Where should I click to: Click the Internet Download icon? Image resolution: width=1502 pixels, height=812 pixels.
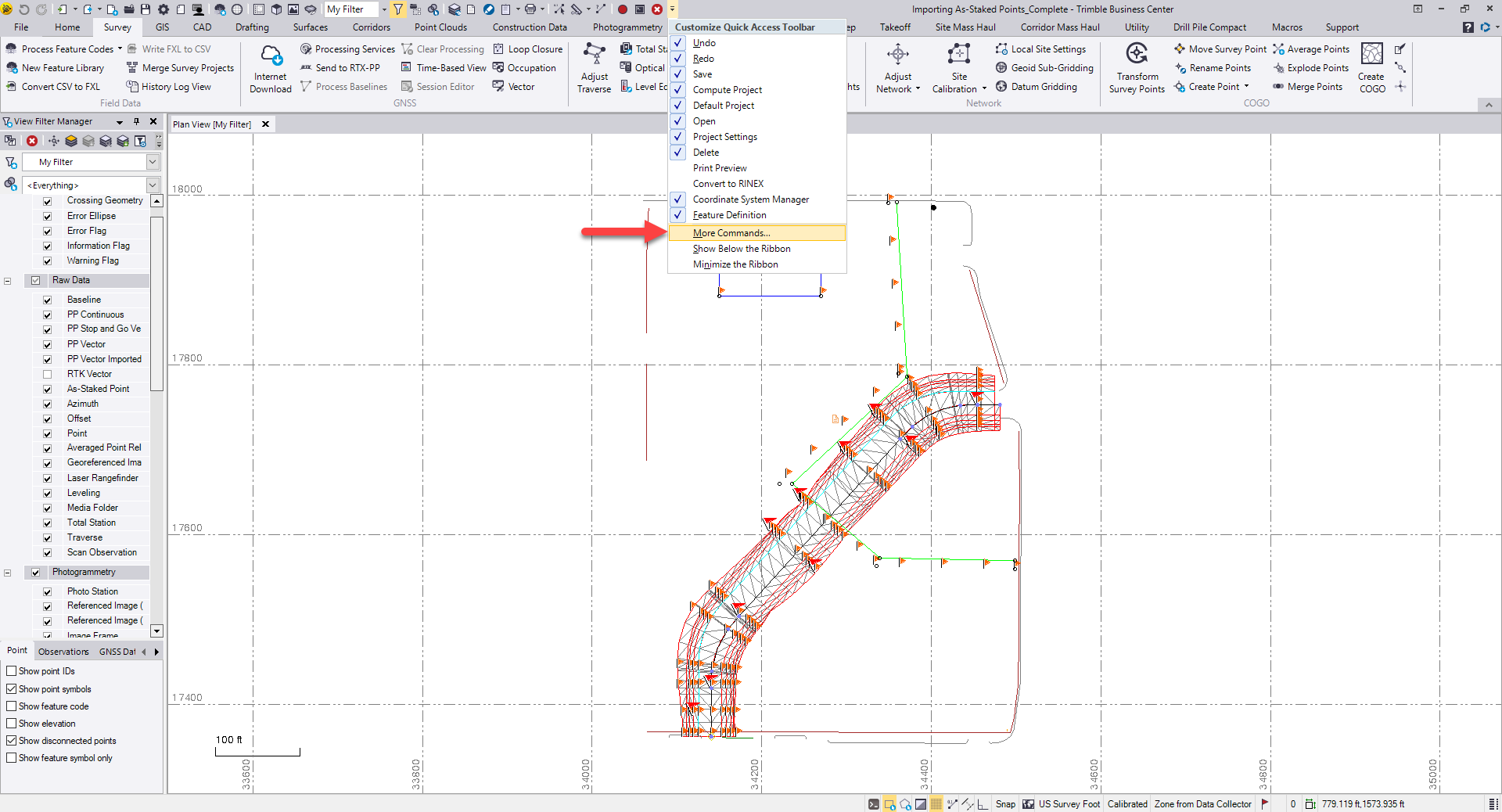271,56
